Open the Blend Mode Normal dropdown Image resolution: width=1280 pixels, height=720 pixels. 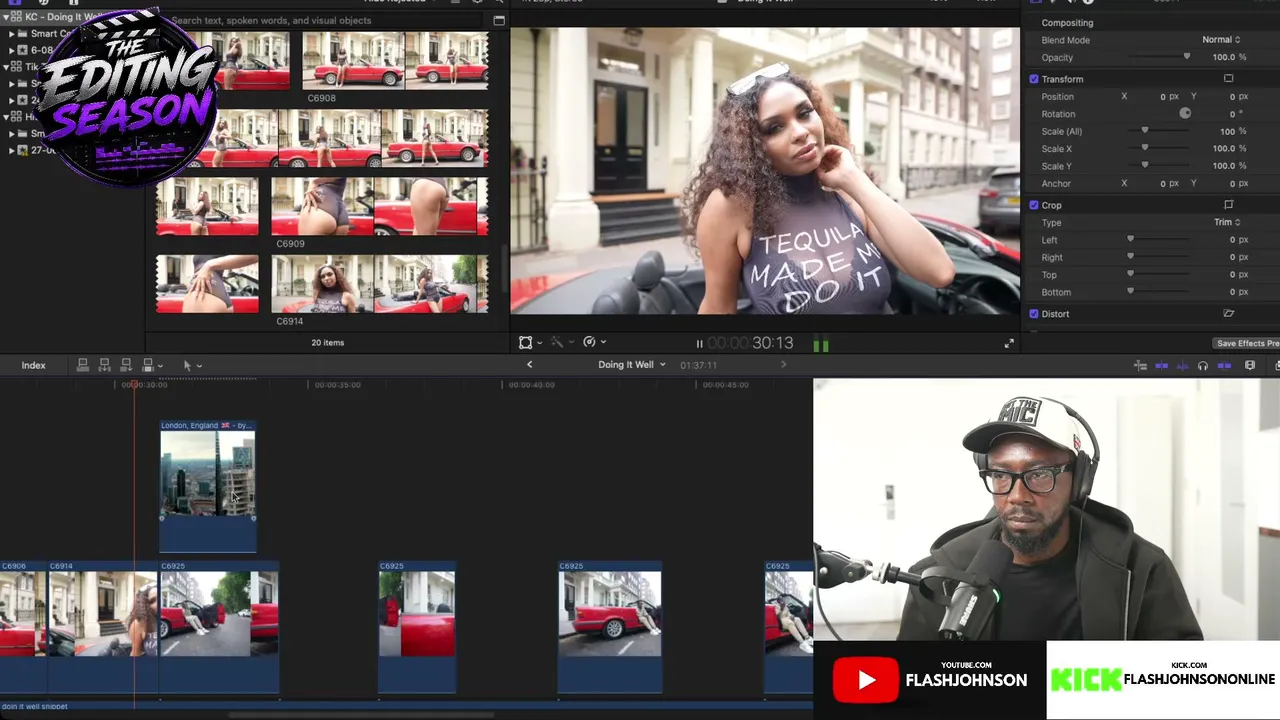(x=1221, y=40)
